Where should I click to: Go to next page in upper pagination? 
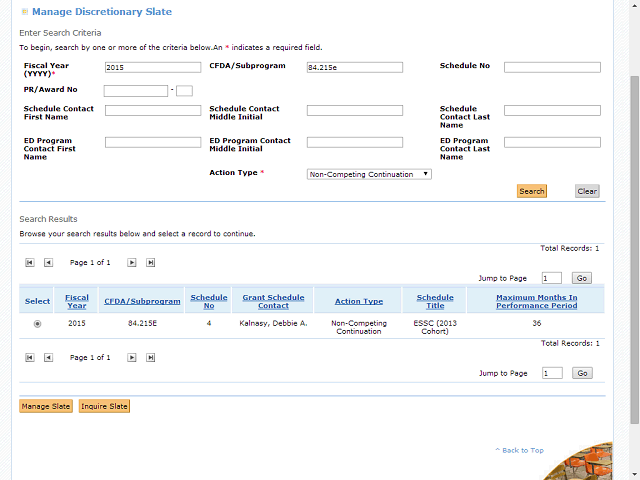pos(131,262)
